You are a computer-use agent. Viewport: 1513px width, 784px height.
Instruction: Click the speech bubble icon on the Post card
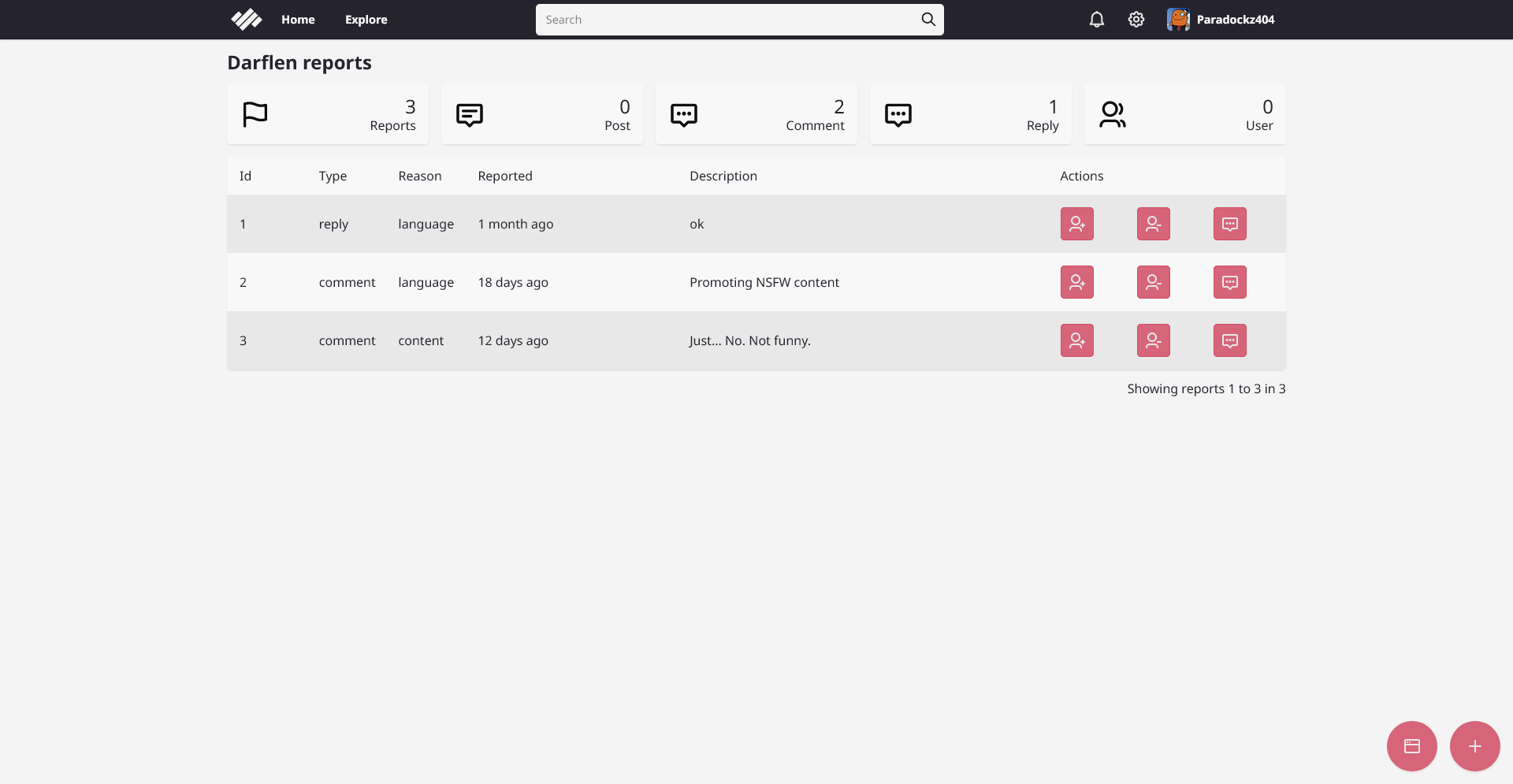pos(470,114)
